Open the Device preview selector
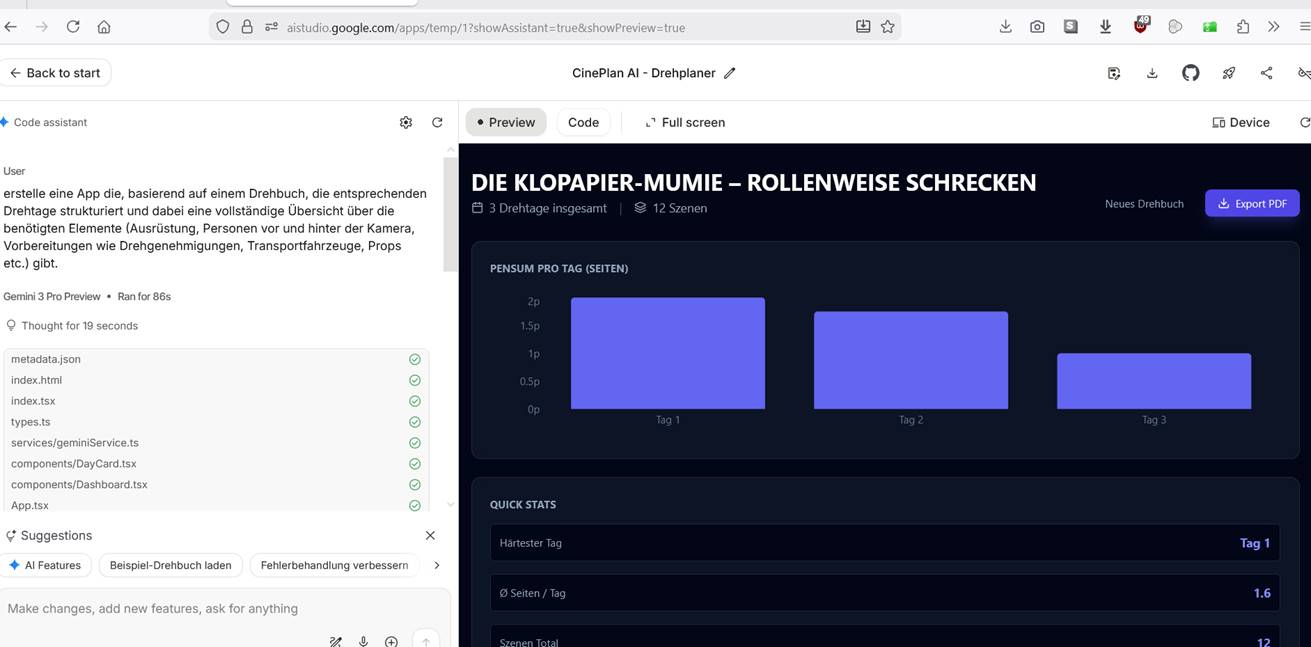Image resolution: width=1311 pixels, height=647 pixels. (x=1241, y=122)
